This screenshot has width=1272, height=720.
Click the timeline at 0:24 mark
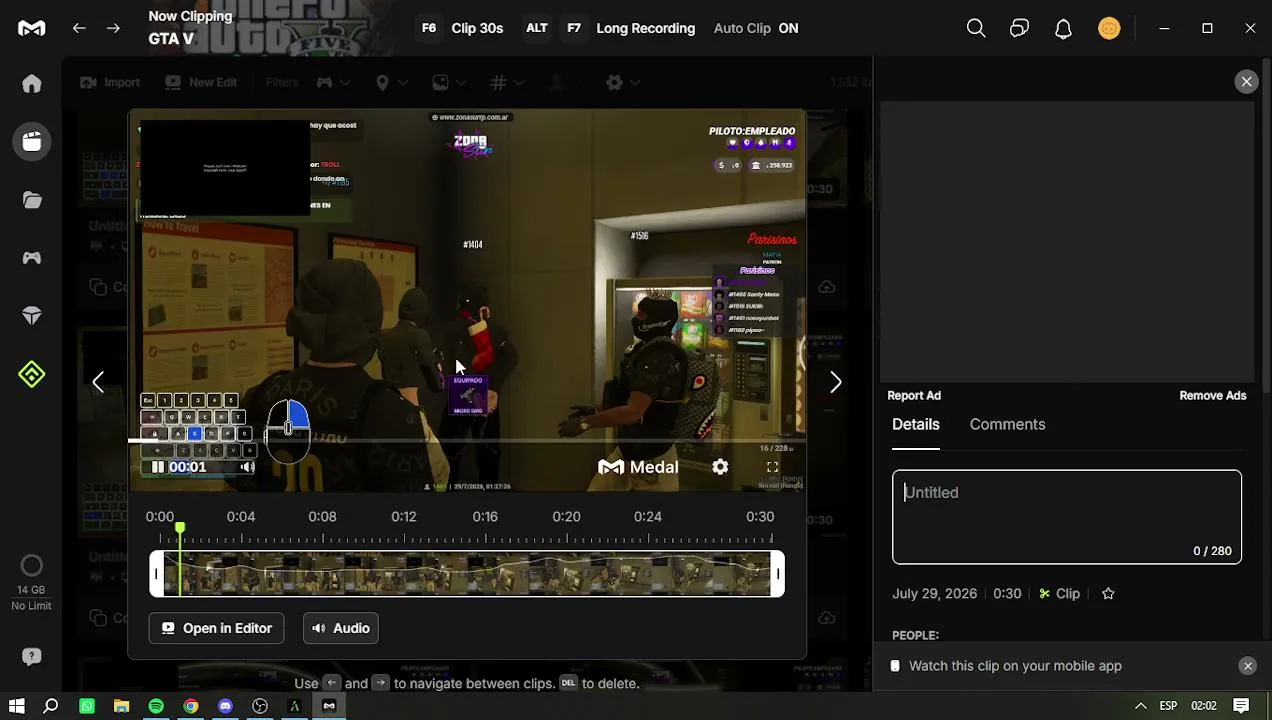tap(648, 517)
